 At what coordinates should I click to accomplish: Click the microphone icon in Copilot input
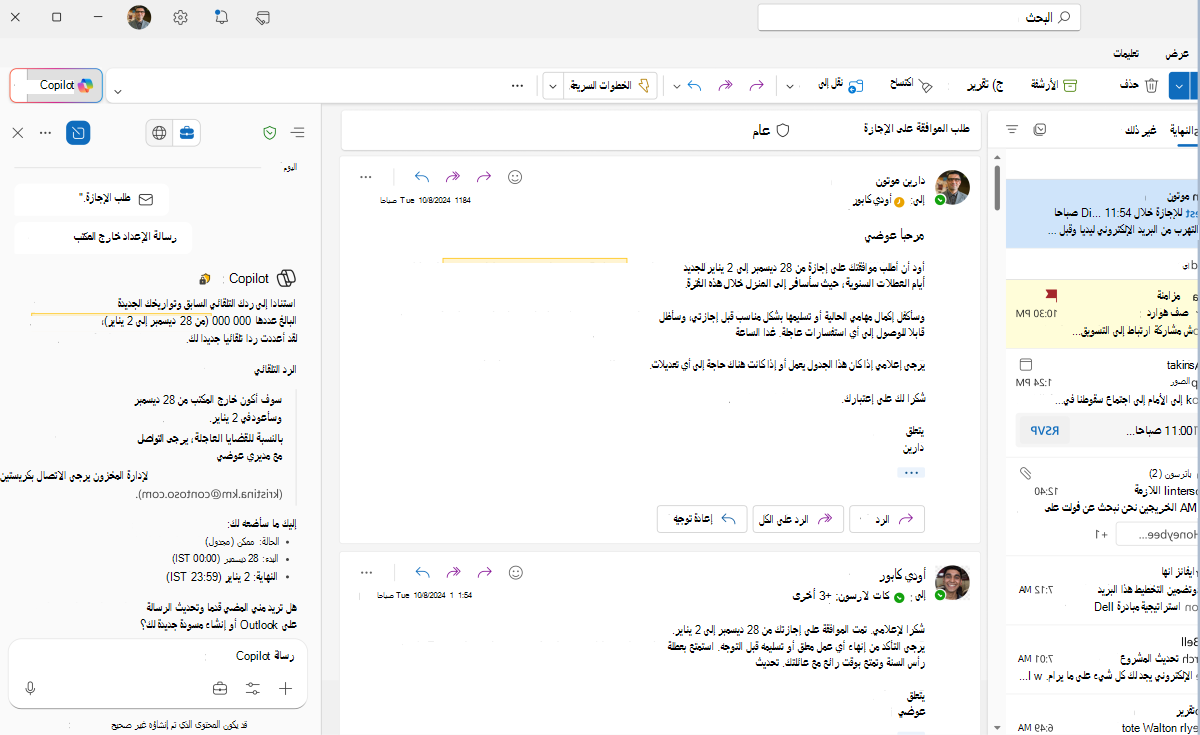click(x=31, y=688)
